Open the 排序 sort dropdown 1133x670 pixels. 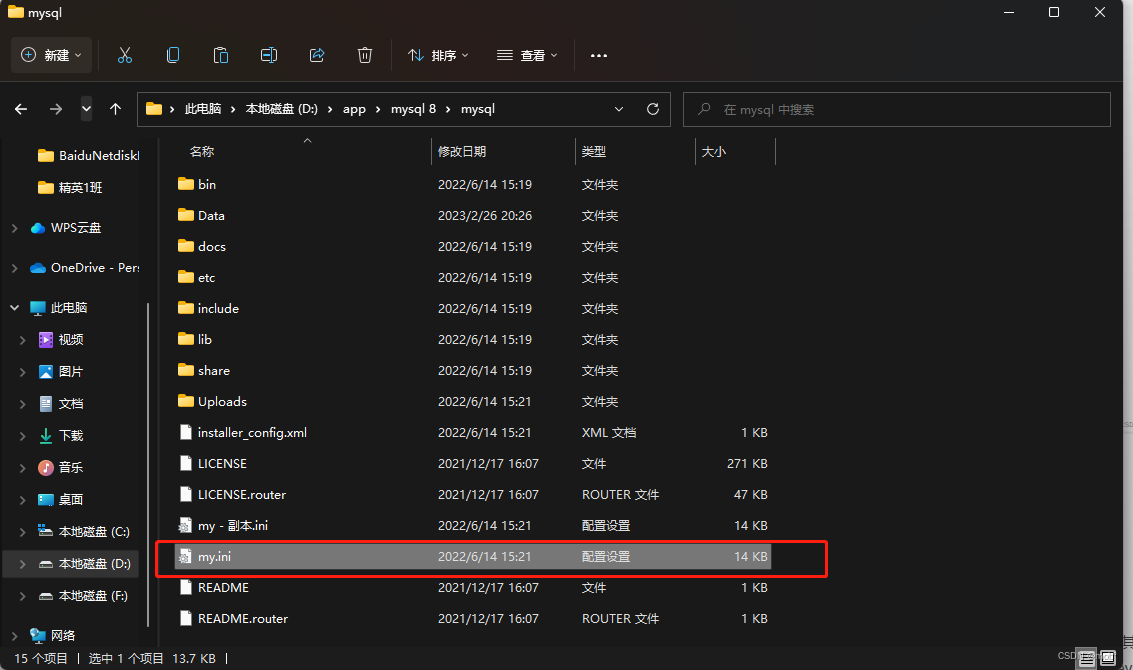pyautogui.click(x=438, y=55)
